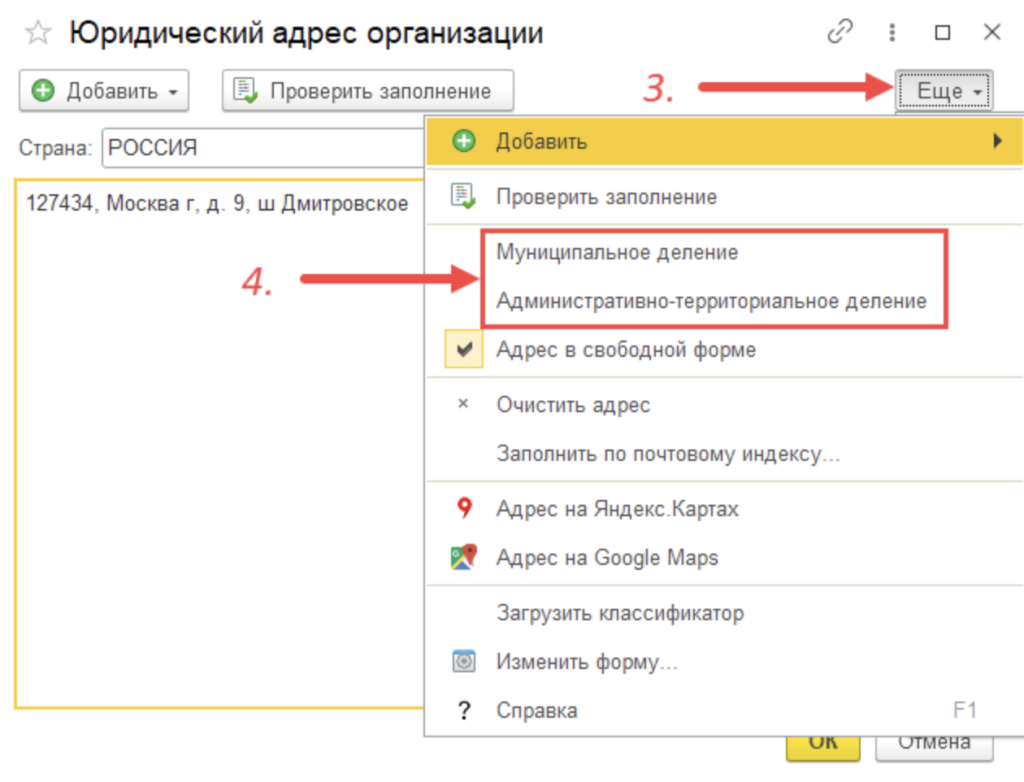The image size is (1024, 782).
Task: Choose Загрузить классификатор menu item
Action: (x=620, y=613)
